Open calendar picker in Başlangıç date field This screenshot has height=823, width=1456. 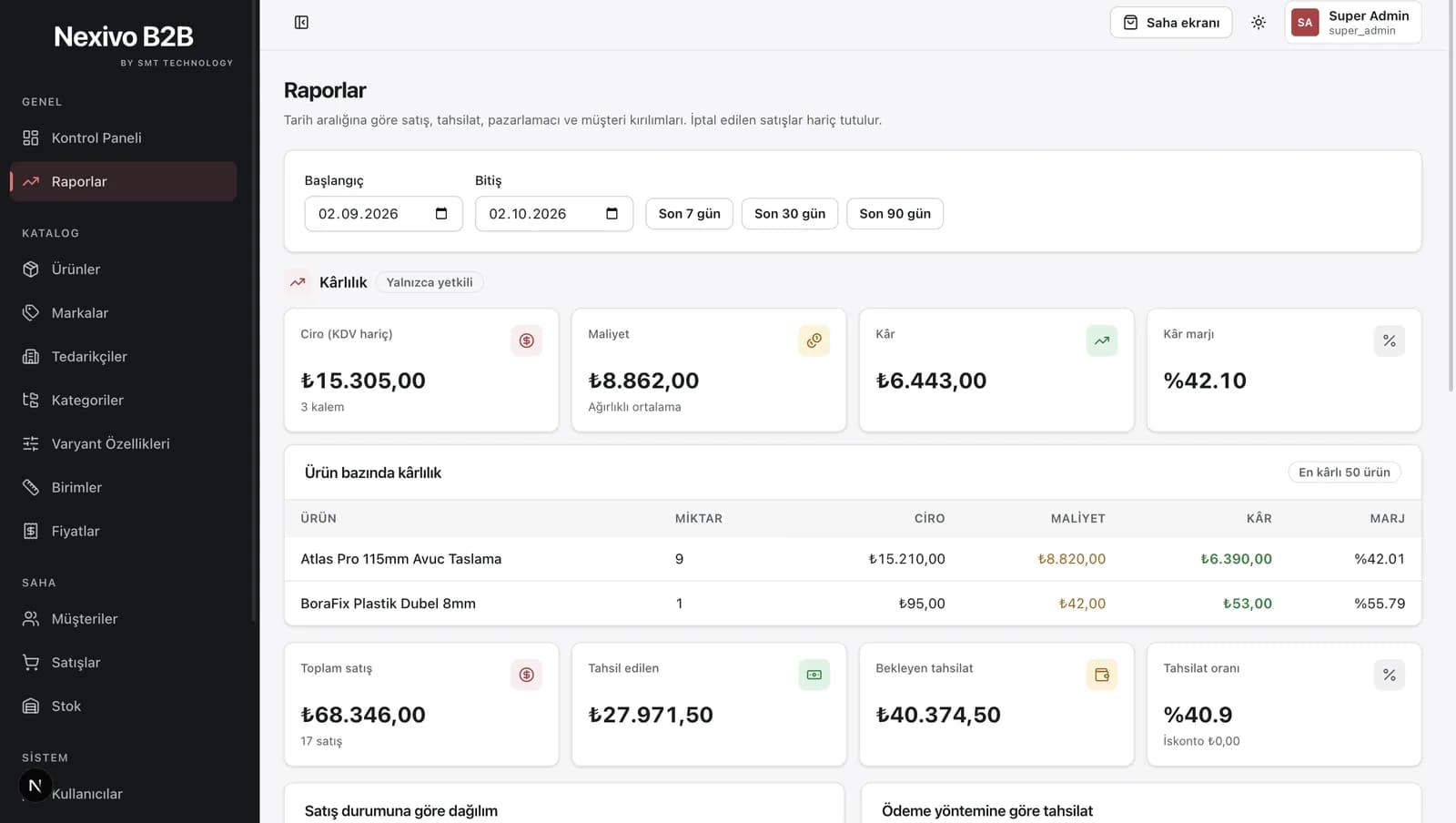click(441, 214)
